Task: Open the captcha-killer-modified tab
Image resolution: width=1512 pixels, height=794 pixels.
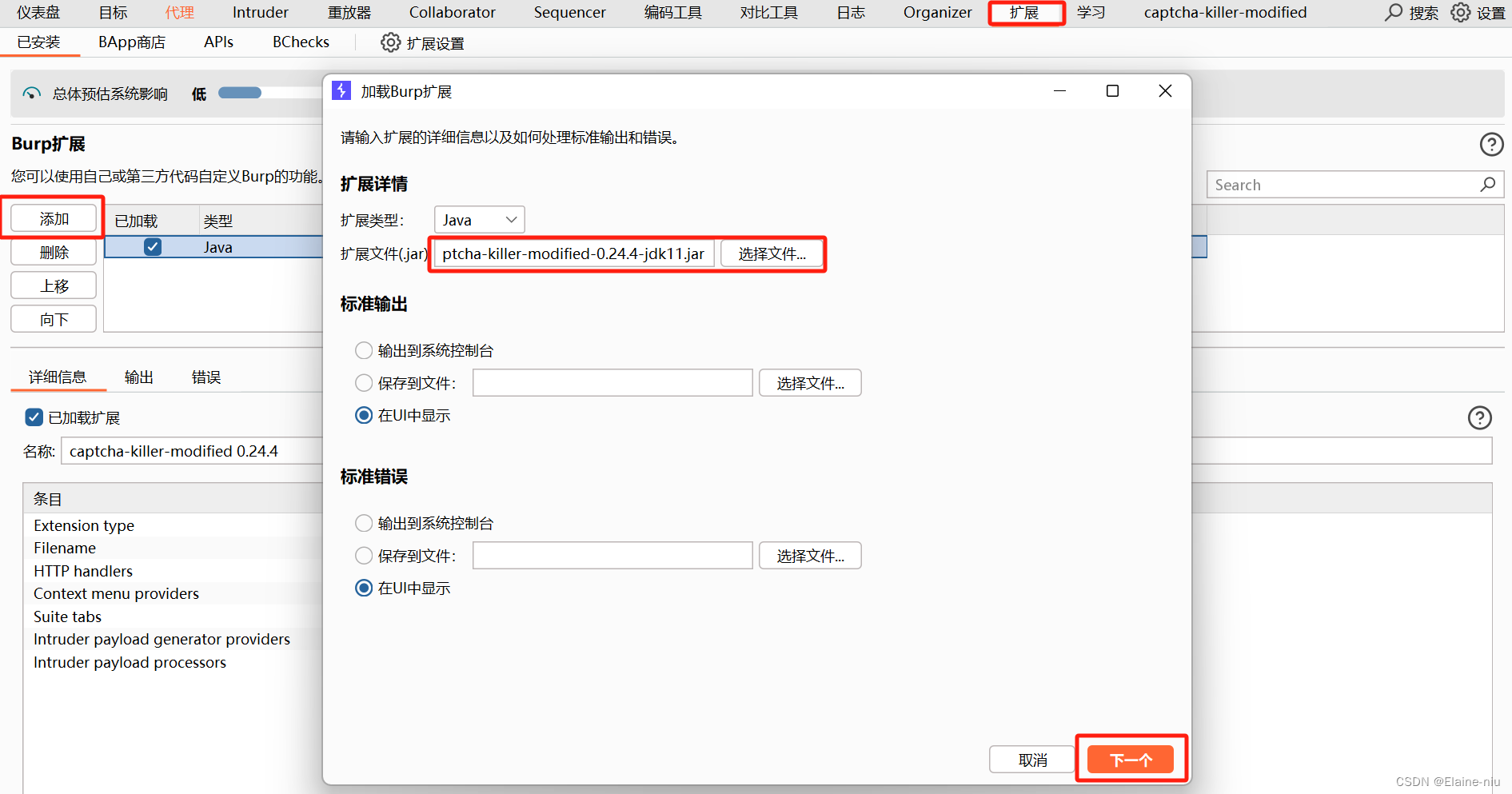Action: coord(1226,12)
